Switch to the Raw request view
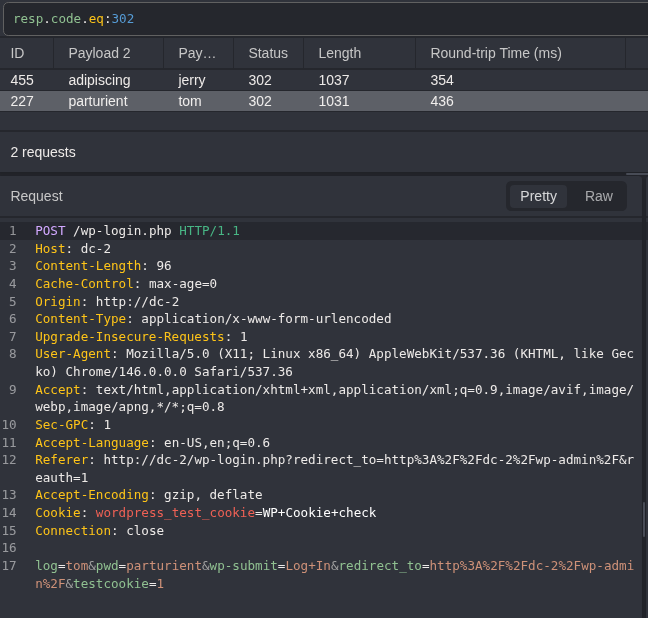The image size is (648, 618). pyautogui.click(x=598, y=196)
